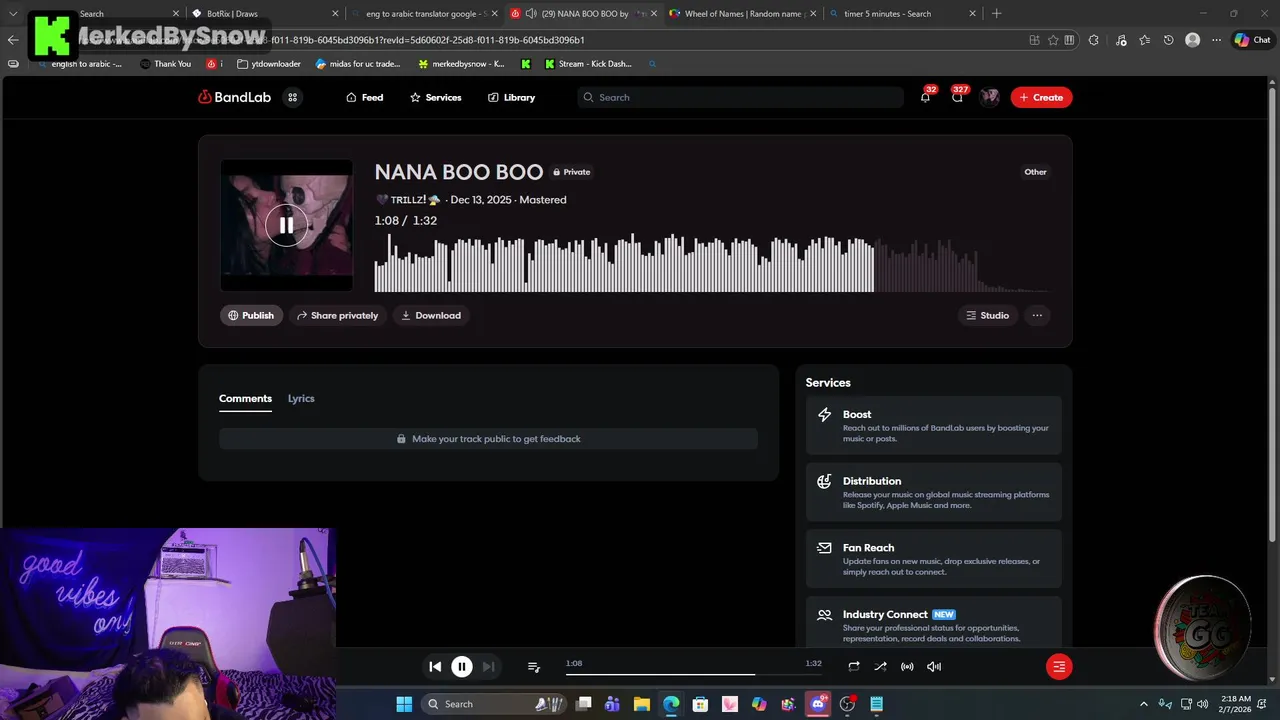Click the Distribution globe icon

pyautogui.click(x=824, y=481)
